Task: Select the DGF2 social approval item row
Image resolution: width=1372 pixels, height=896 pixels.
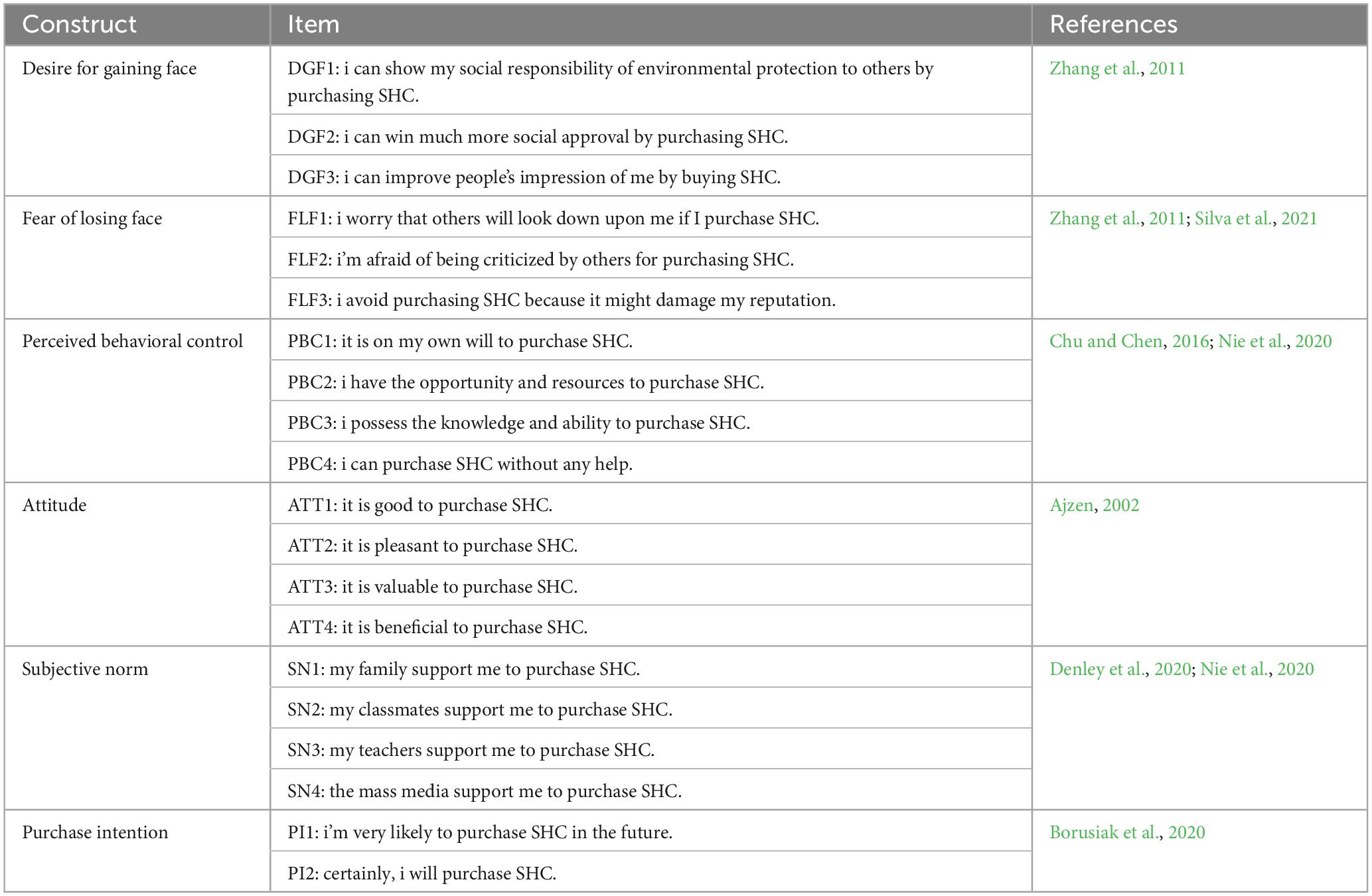Action: coord(537,137)
